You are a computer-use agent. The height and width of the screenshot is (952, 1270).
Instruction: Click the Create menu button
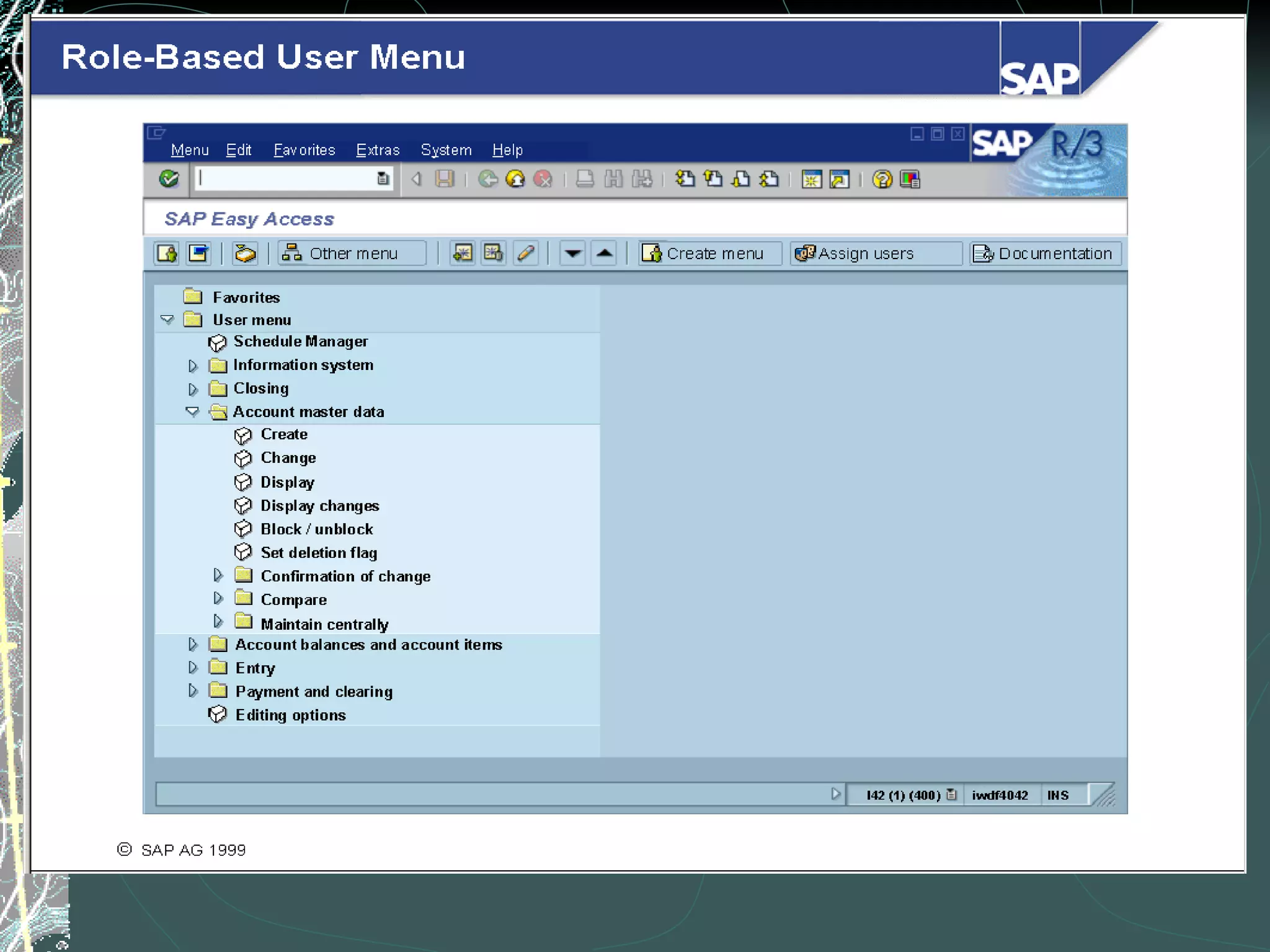pos(709,253)
